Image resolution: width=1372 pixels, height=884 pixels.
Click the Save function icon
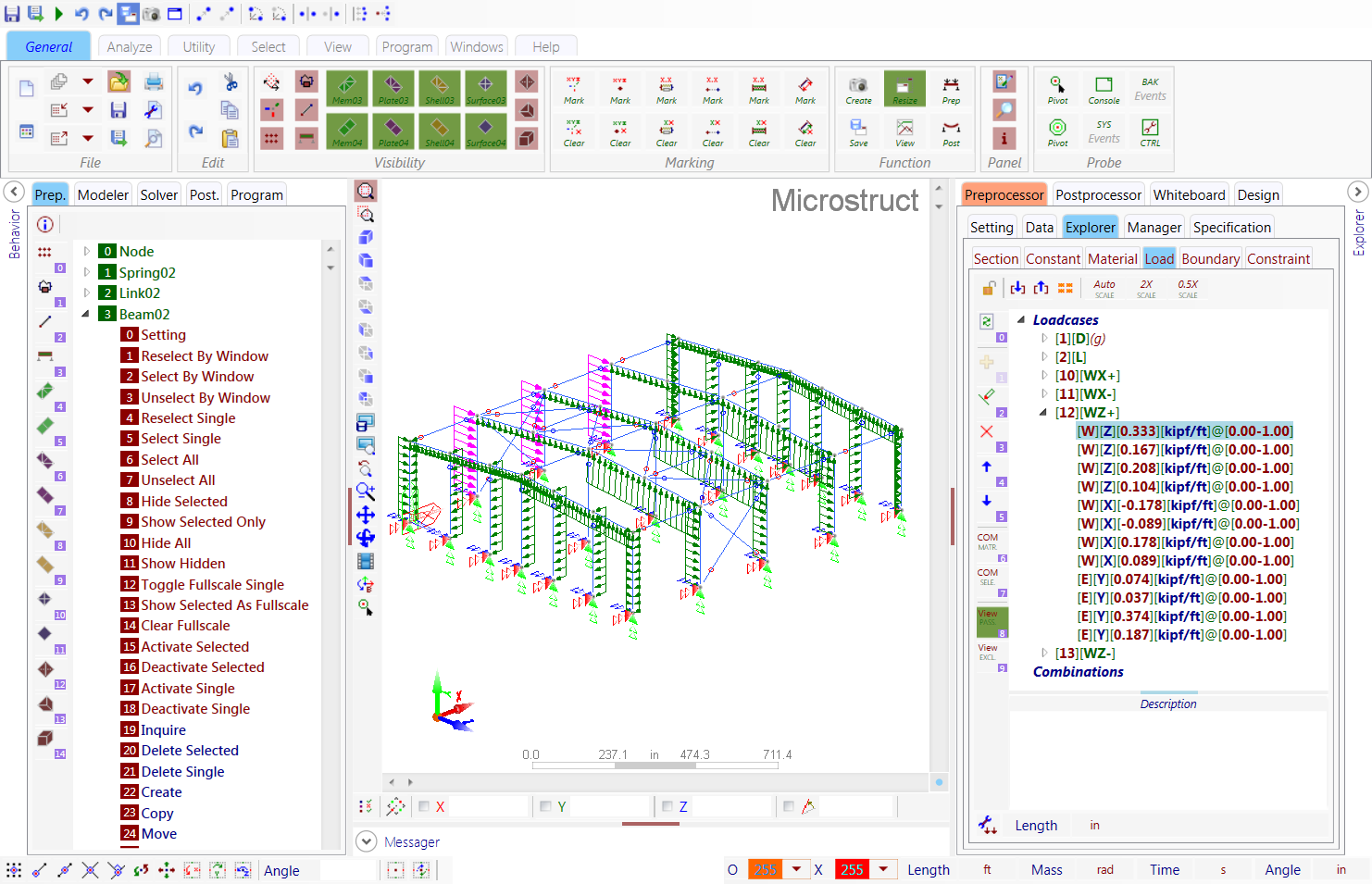pos(858,131)
